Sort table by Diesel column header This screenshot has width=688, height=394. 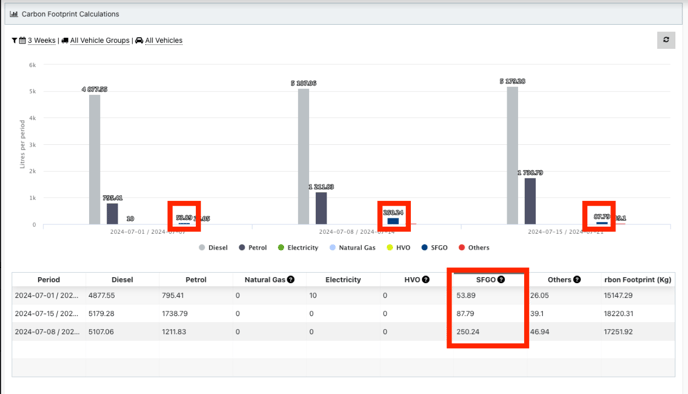tap(122, 279)
